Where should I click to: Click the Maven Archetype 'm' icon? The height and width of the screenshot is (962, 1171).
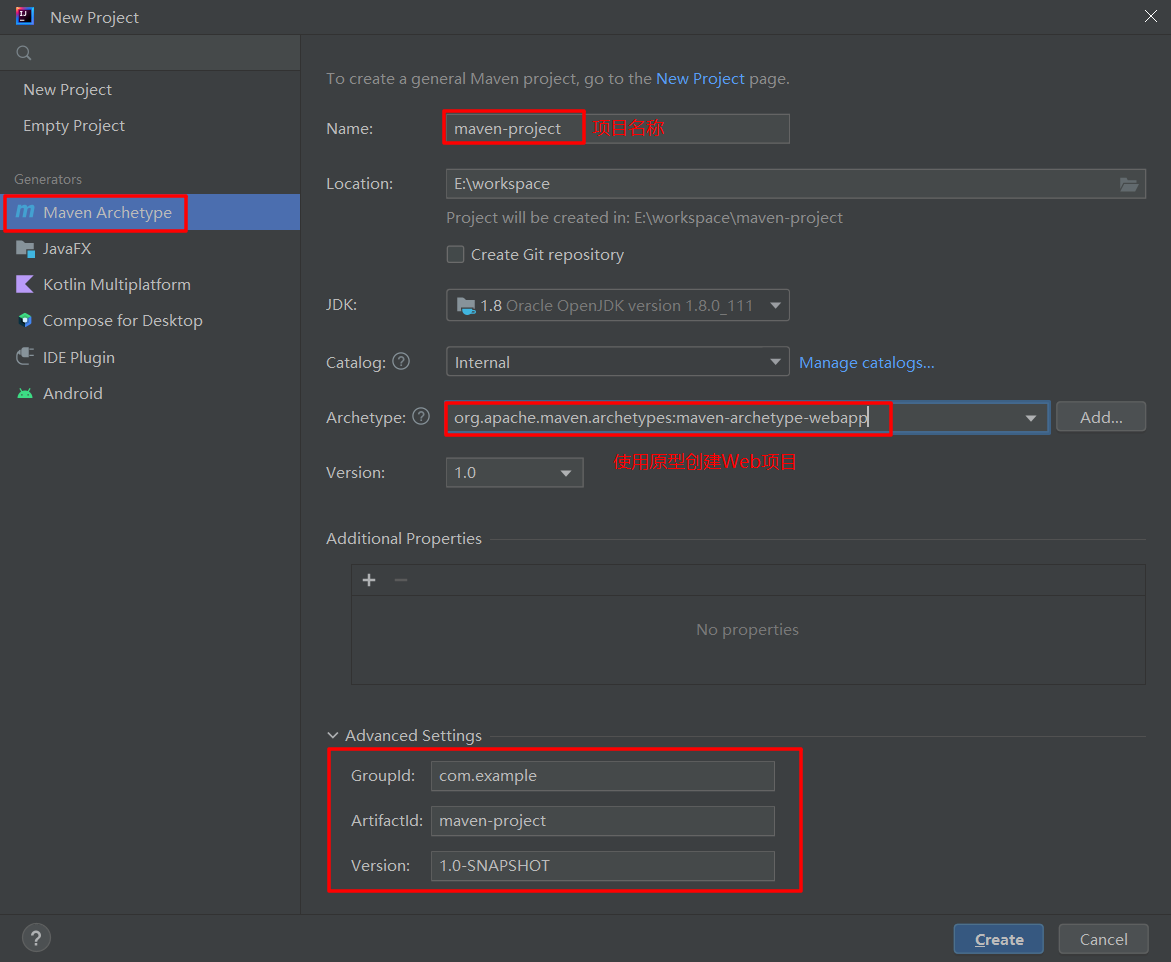pos(25,212)
